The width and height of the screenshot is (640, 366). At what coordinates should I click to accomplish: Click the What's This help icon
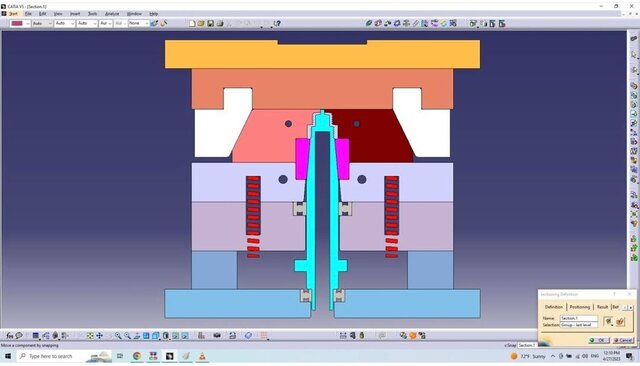tap(277, 24)
